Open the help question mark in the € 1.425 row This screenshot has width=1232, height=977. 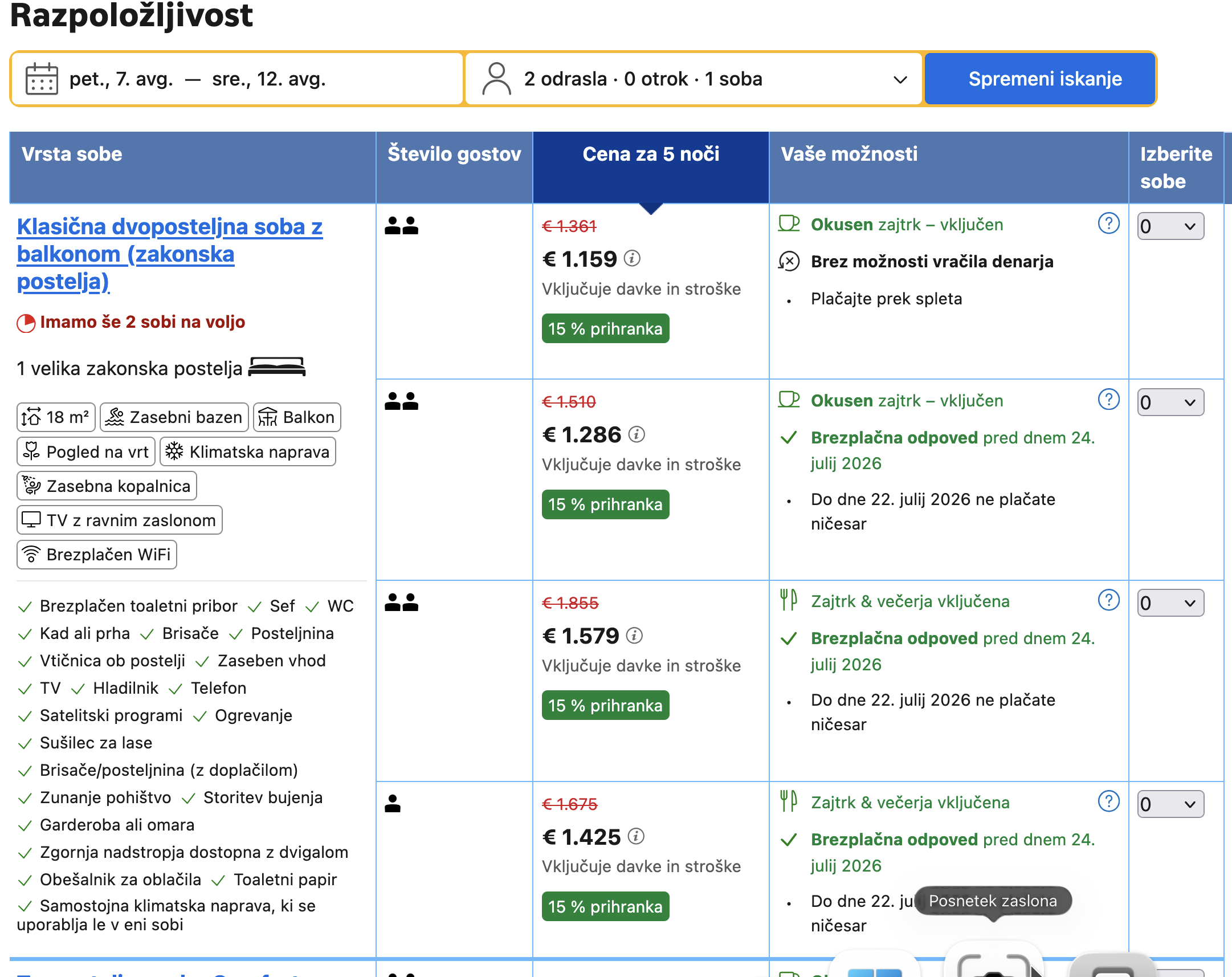pos(1108,801)
